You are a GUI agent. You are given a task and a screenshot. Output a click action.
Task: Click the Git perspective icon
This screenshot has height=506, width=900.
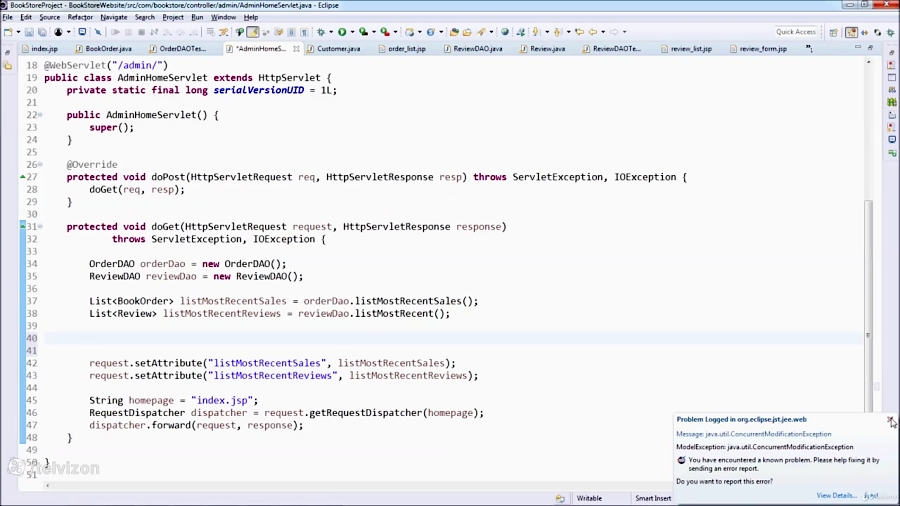tap(878, 33)
